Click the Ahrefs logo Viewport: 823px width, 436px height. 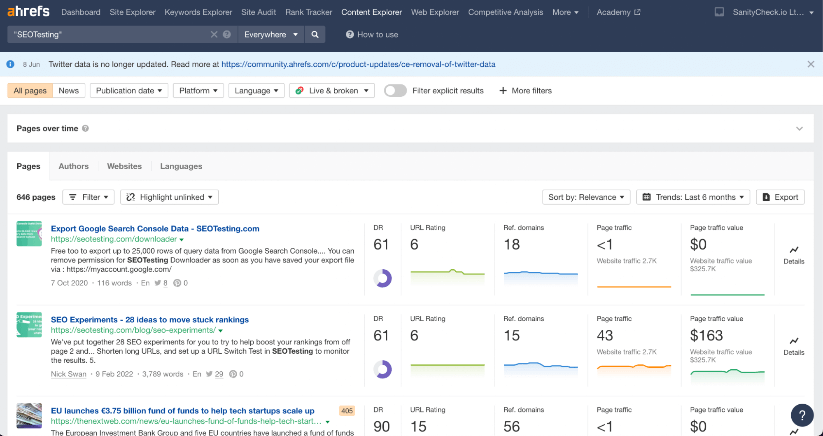(x=28, y=12)
